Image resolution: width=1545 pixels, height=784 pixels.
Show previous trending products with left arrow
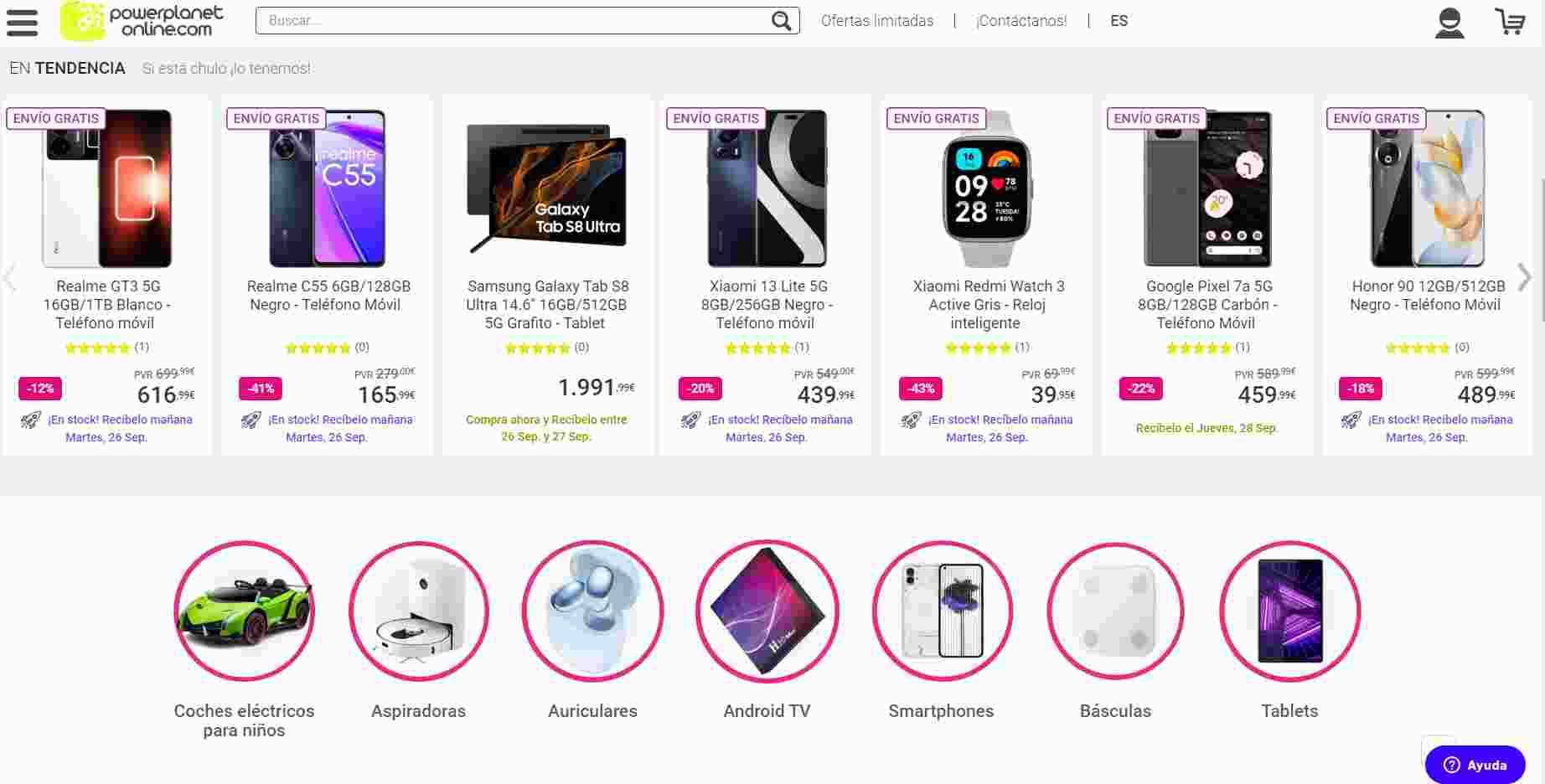(10, 277)
